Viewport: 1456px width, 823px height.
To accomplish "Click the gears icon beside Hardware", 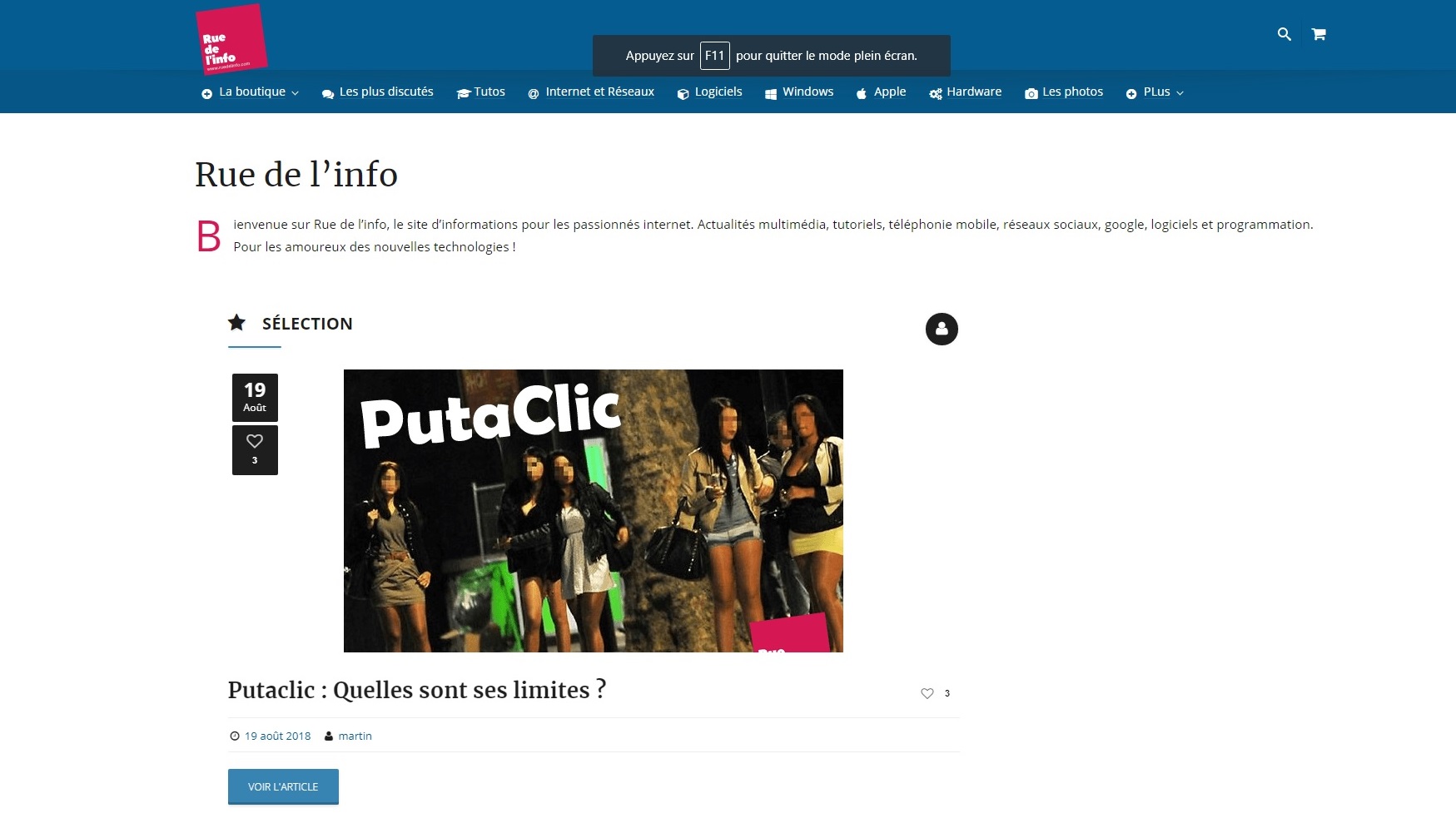I will [x=936, y=93].
